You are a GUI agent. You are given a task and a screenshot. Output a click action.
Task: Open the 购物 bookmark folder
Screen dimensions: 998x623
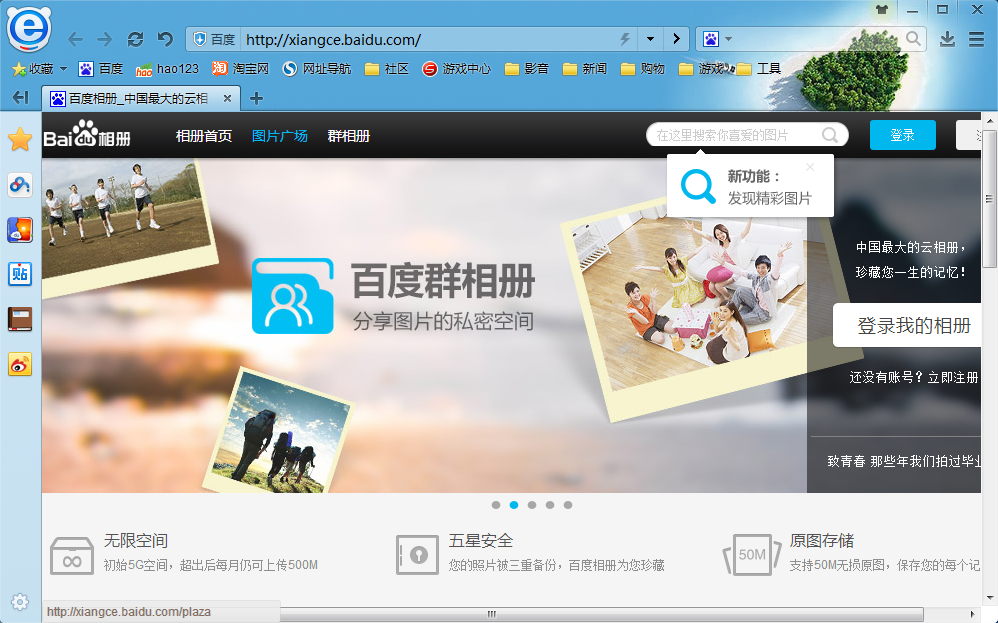(642, 68)
